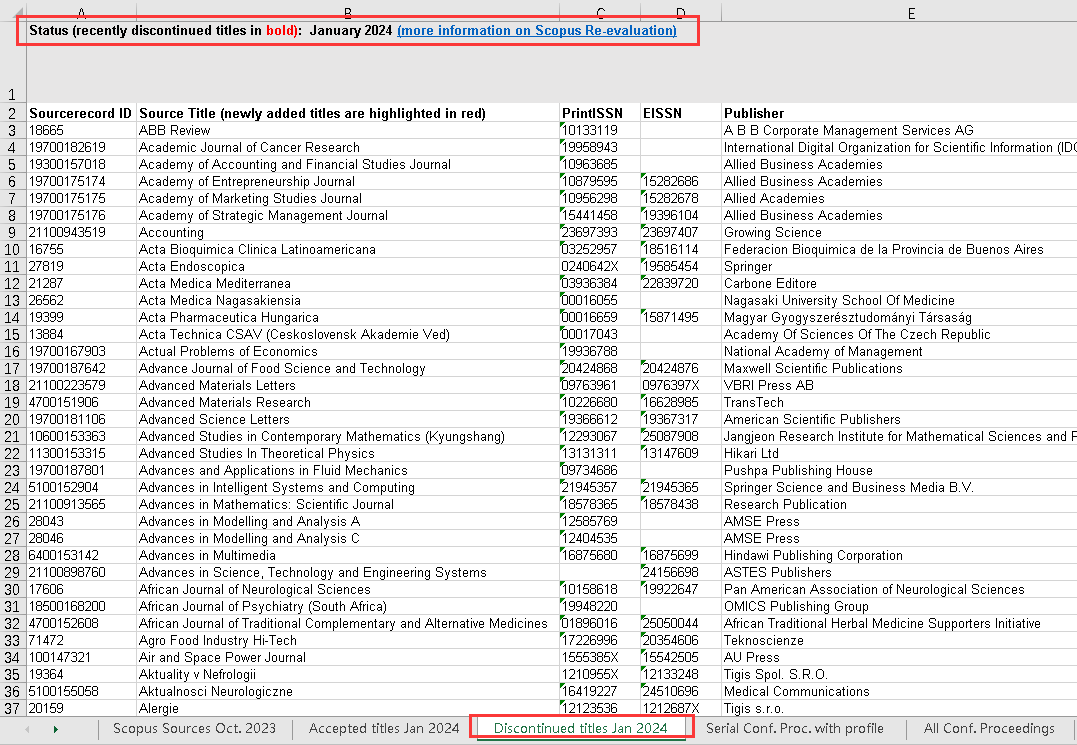This screenshot has width=1077, height=745.
Task: Select Sourcerecord ID 4700151906 cell
Action: tap(81, 402)
